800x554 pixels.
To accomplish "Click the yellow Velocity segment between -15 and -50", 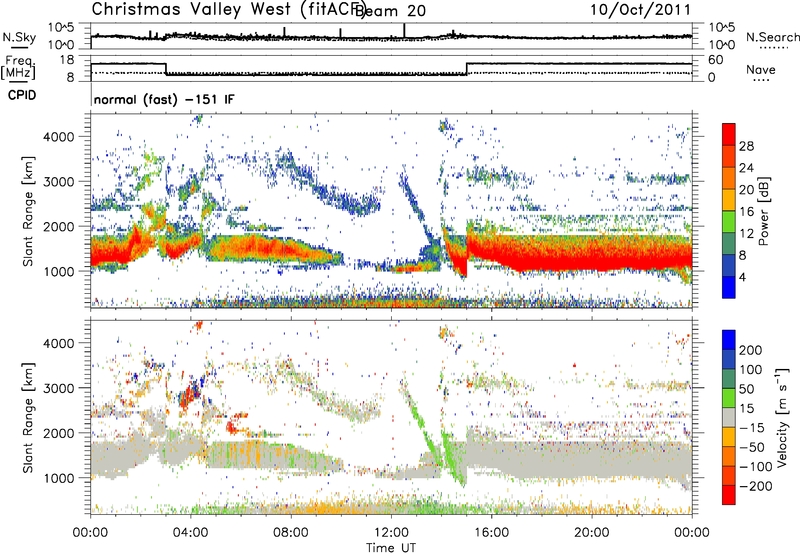I will (x=729, y=437).
